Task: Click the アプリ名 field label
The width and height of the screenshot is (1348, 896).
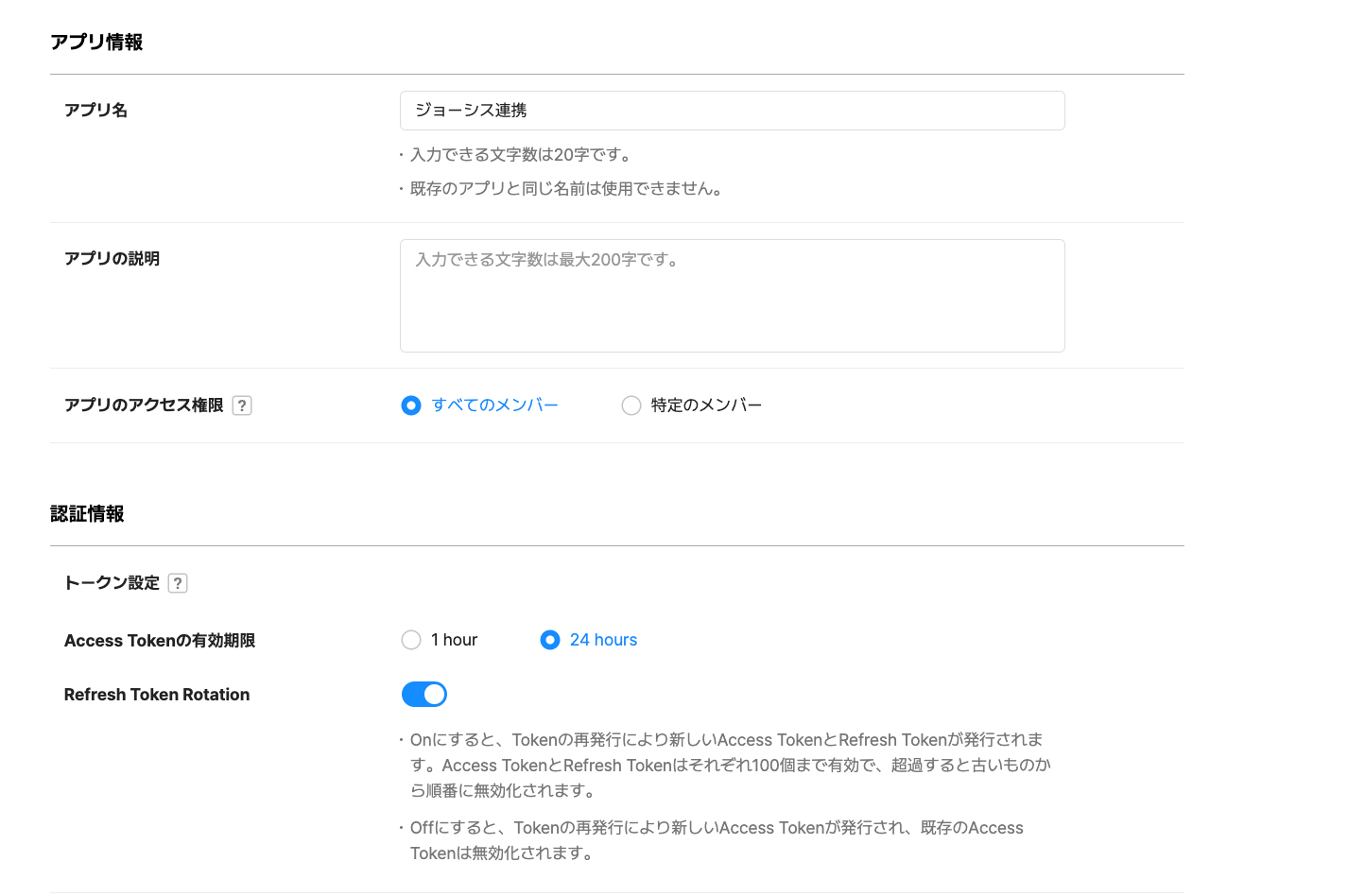Action: pos(95,111)
